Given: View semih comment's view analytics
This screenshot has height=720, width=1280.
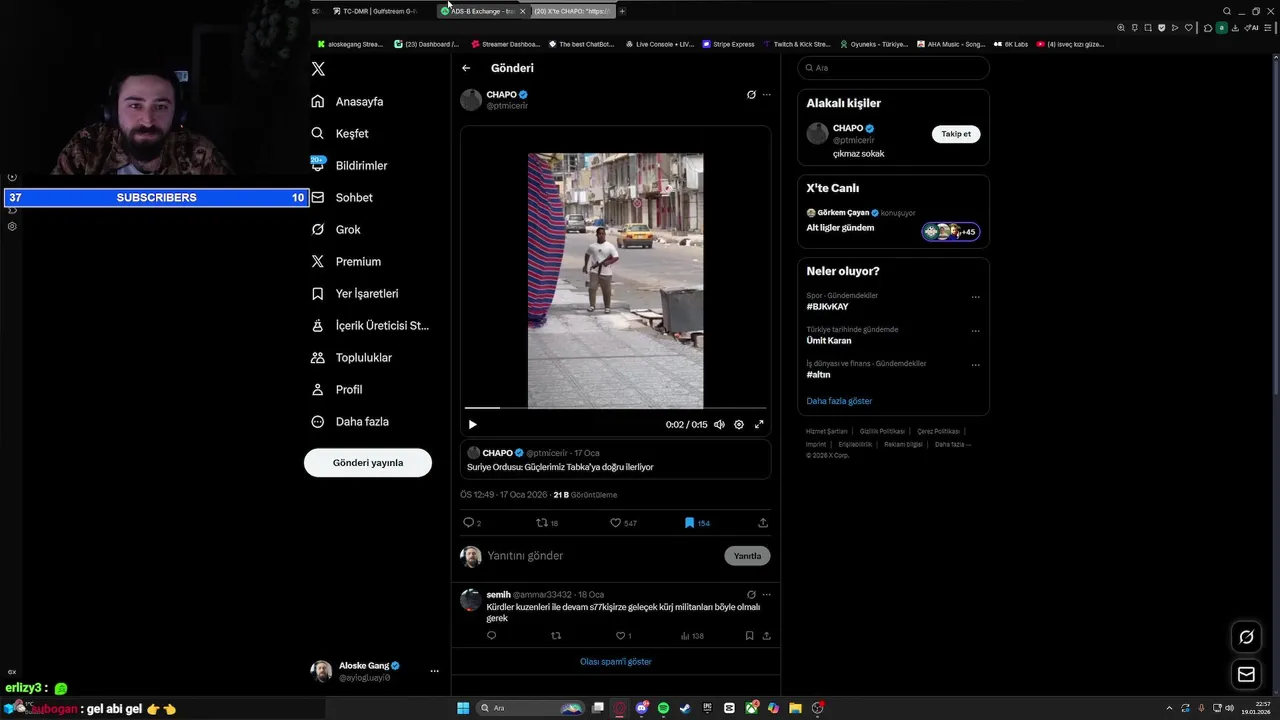Looking at the screenshot, I should 692,636.
